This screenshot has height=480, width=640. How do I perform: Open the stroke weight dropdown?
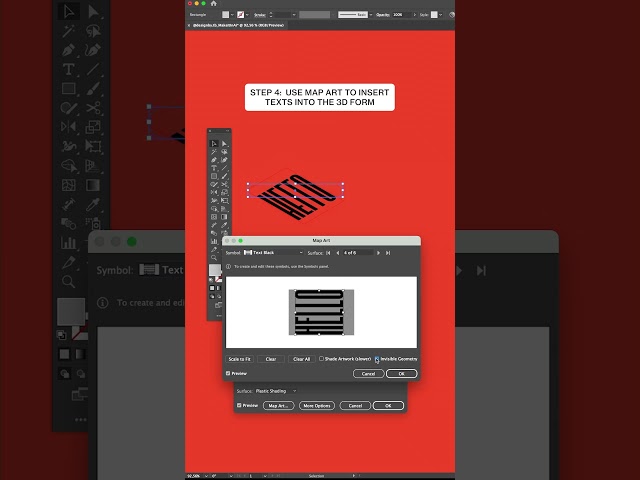293,15
